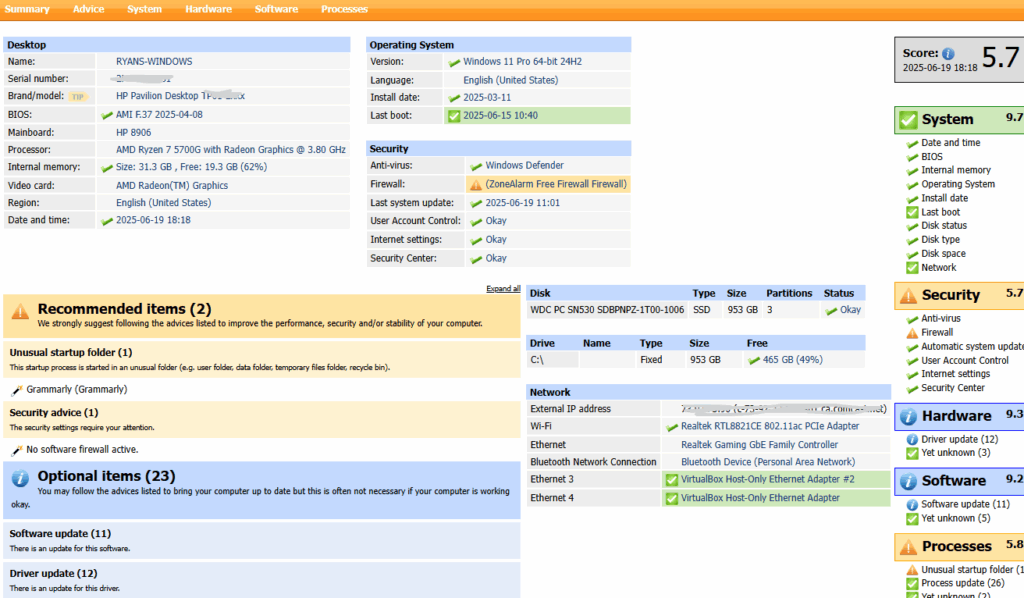Click the green check beside Process update (26)
Image resolution: width=1024 pixels, height=598 pixels.
click(912, 584)
